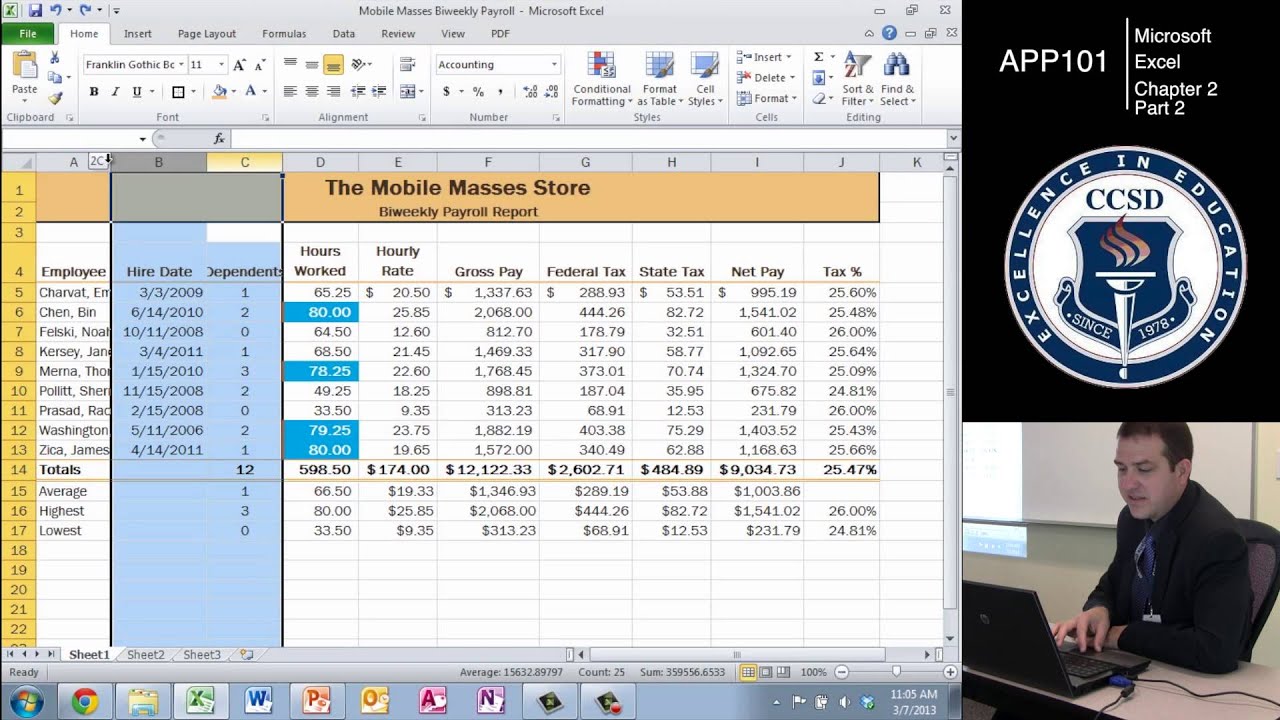
Task: Open the font size dropdown
Action: point(221,65)
